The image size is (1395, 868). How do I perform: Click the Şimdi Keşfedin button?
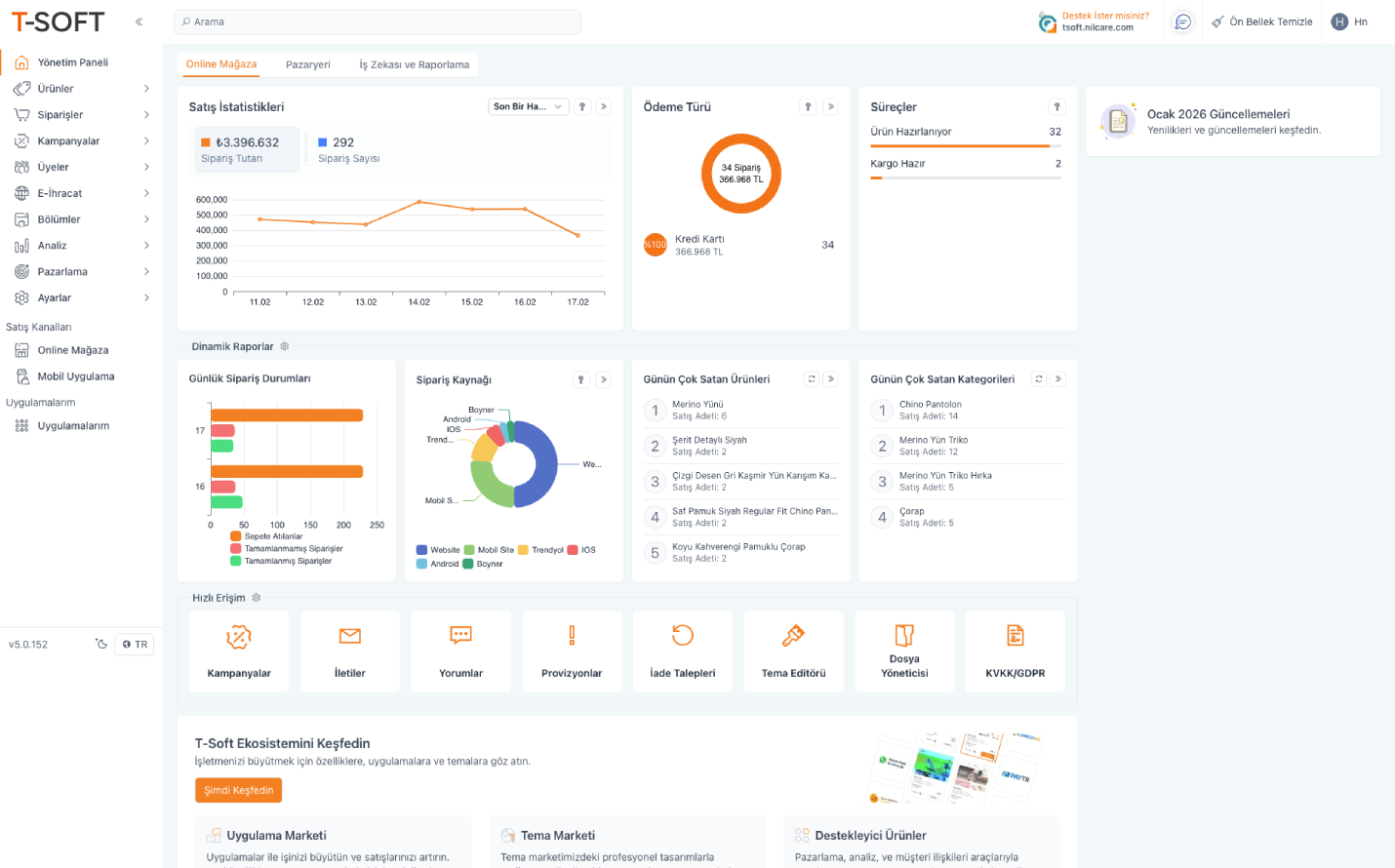click(x=239, y=790)
